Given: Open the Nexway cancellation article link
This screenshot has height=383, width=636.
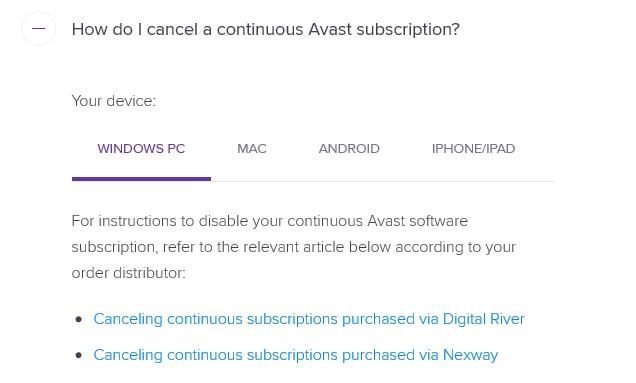Looking at the screenshot, I should (x=296, y=355).
